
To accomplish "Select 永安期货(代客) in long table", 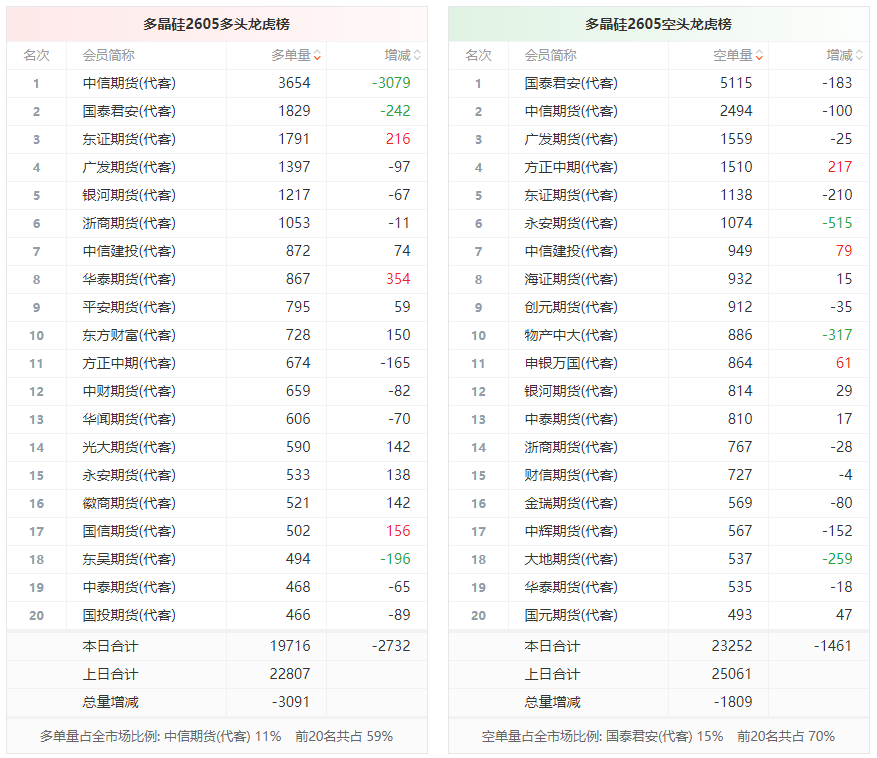I will click(x=129, y=475).
